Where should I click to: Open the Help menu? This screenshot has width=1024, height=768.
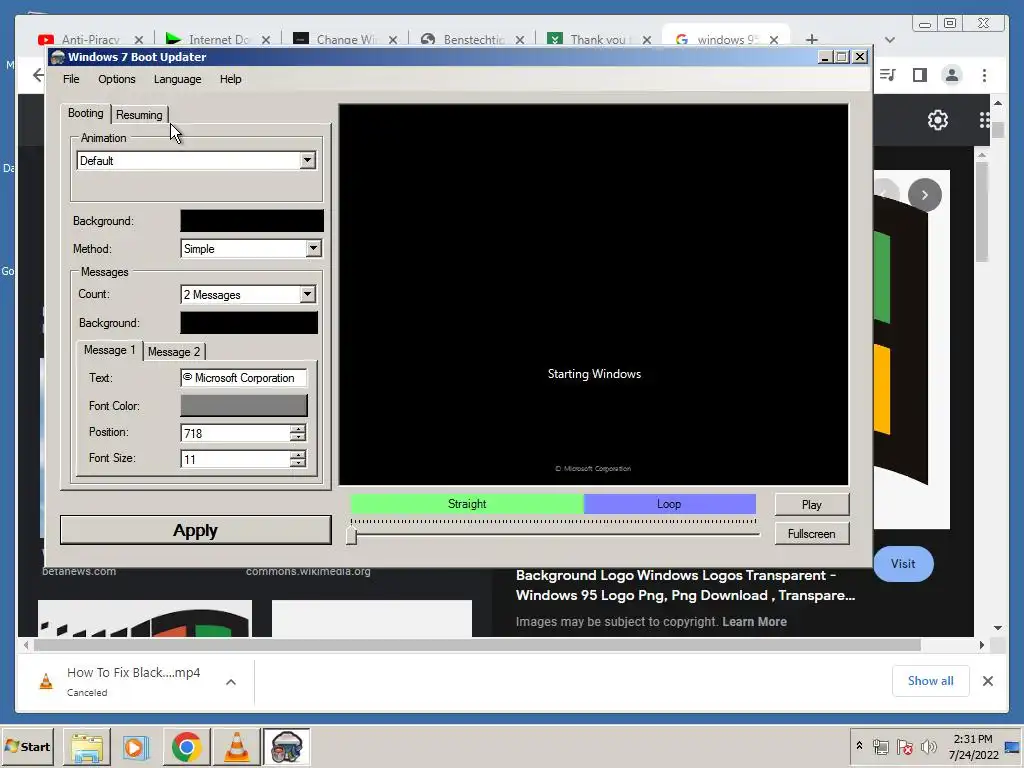231,79
